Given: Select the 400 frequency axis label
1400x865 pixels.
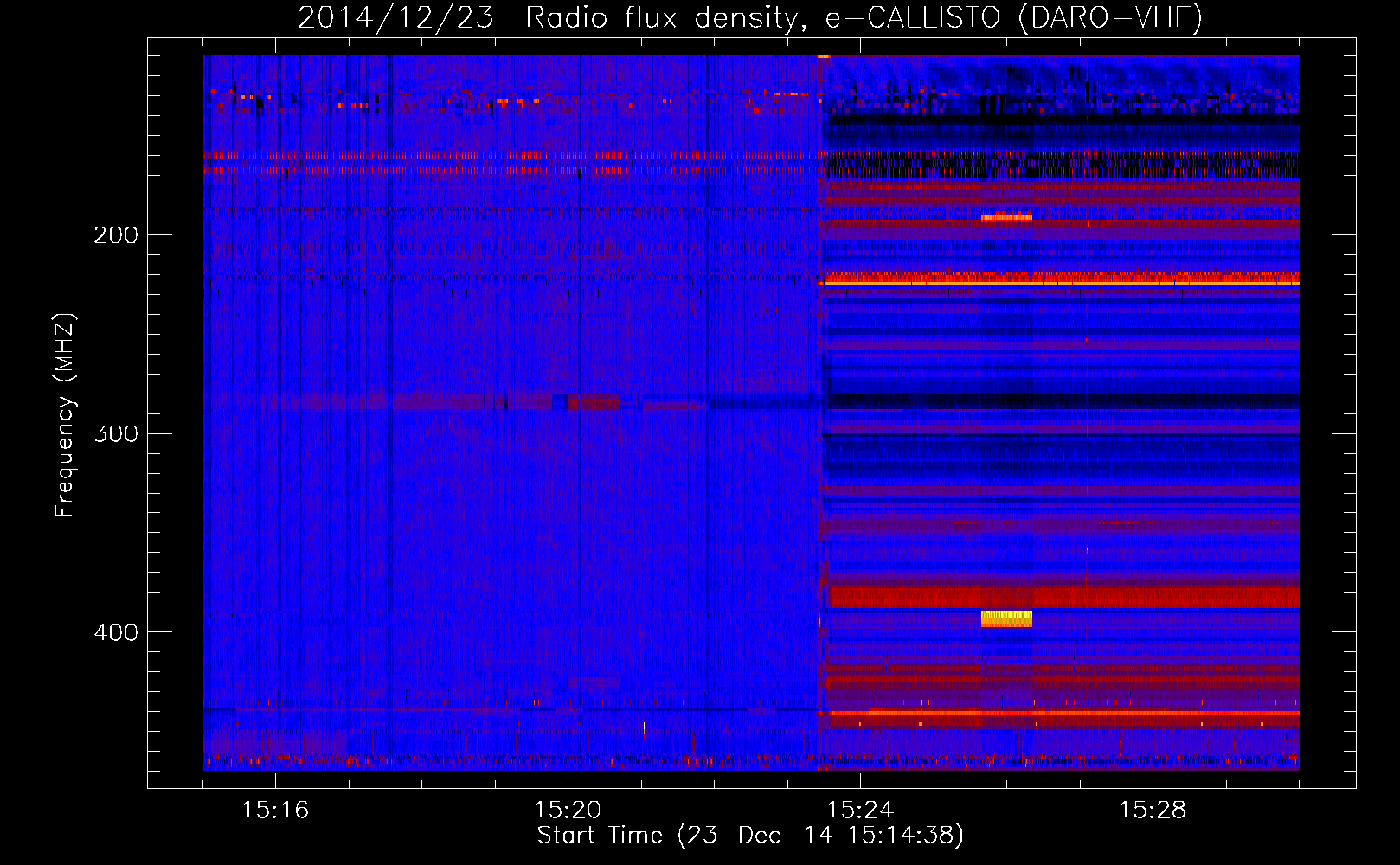Looking at the screenshot, I should [x=115, y=632].
